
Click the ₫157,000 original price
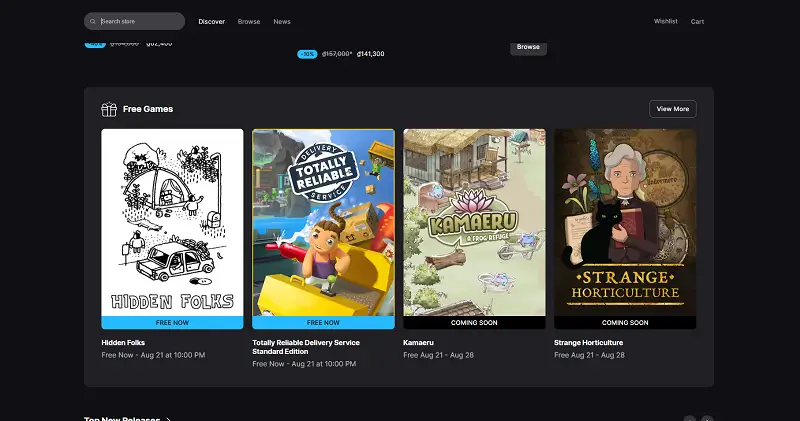point(337,54)
